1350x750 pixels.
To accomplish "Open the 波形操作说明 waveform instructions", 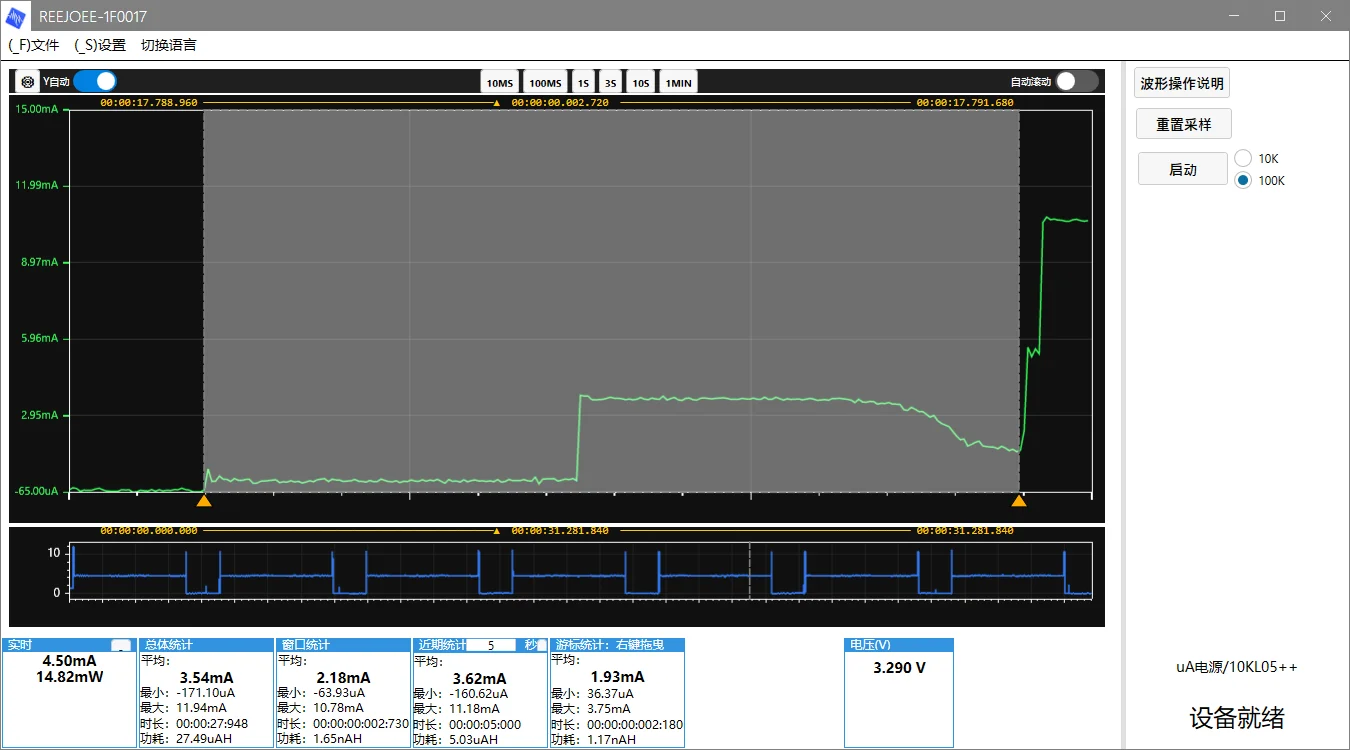I will point(1182,84).
